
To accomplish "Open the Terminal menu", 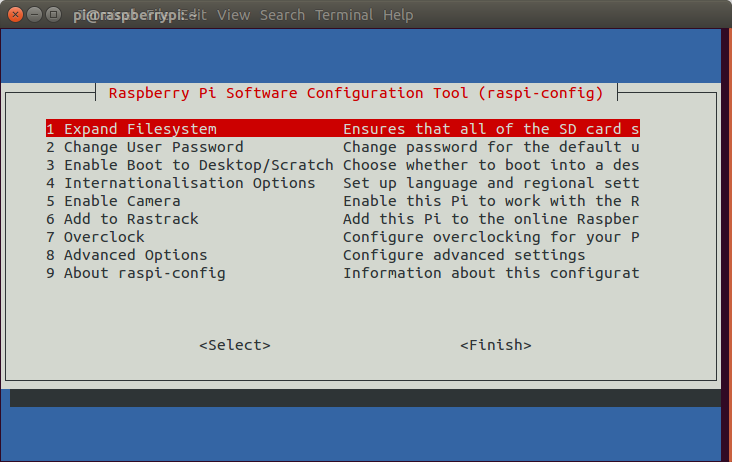I will coord(344,15).
